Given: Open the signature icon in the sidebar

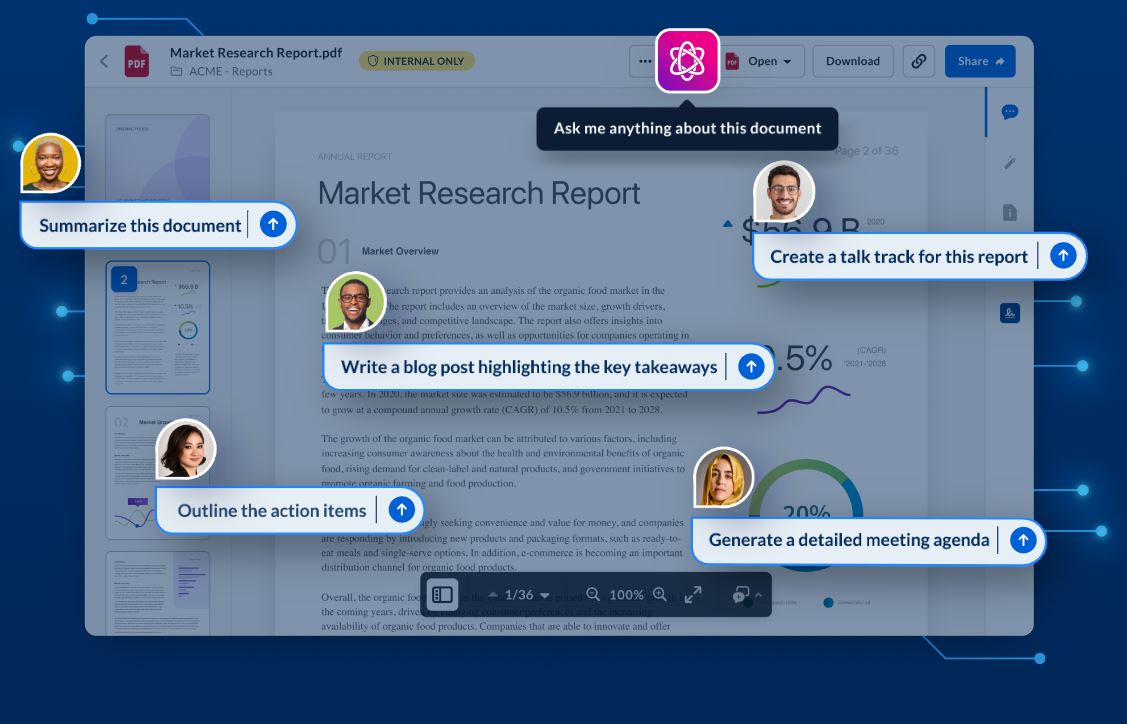Looking at the screenshot, I should click(1010, 313).
